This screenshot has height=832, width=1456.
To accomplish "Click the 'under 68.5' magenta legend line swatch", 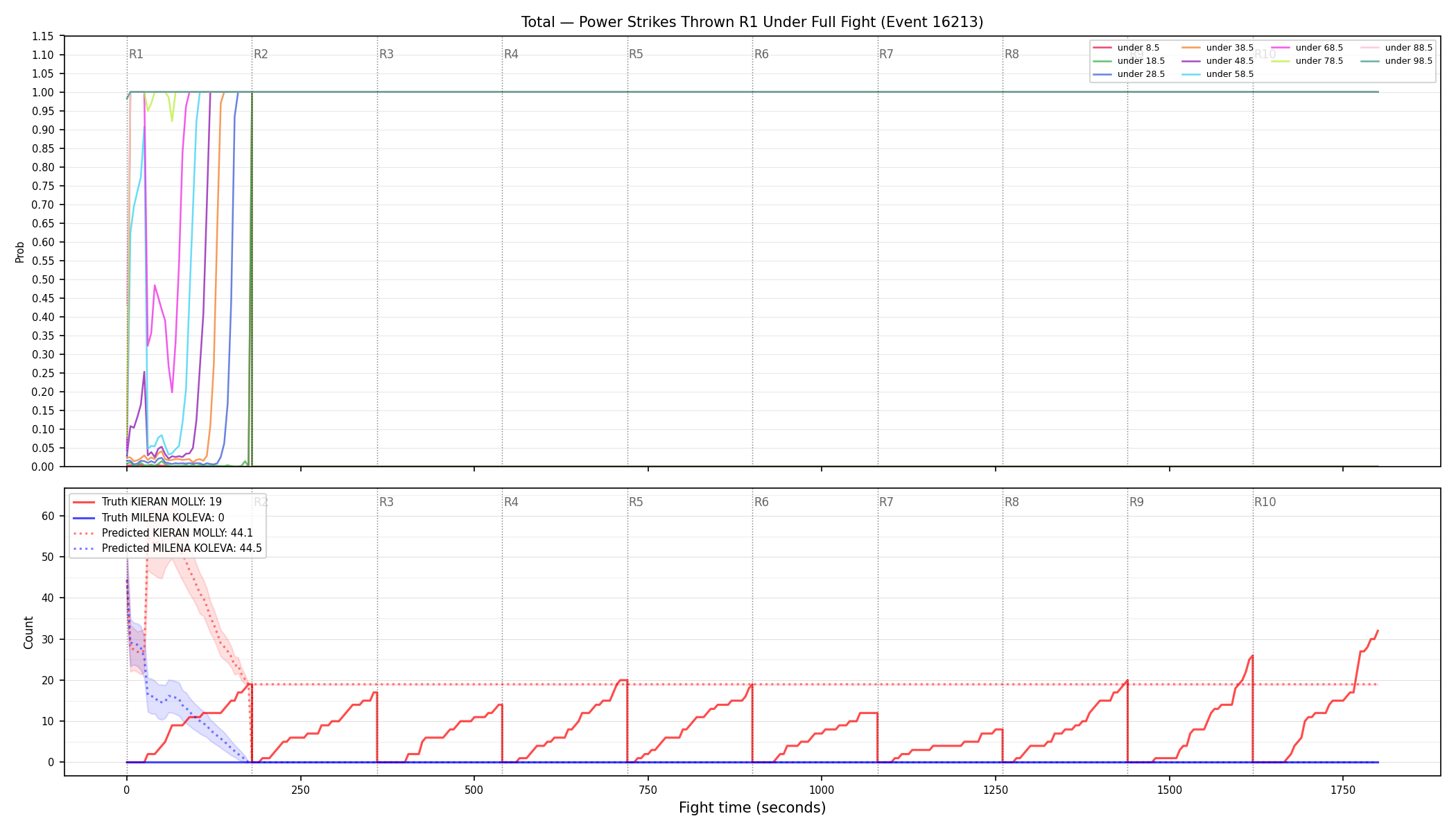I will pos(1281,48).
